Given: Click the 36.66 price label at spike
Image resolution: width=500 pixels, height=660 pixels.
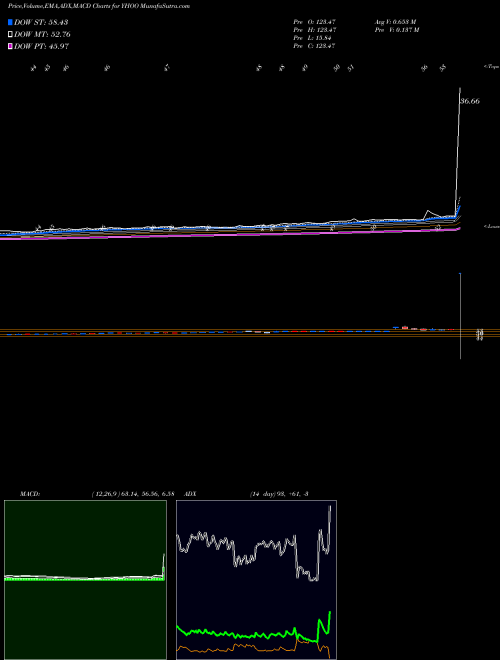Looking at the screenshot, I should (470, 101).
